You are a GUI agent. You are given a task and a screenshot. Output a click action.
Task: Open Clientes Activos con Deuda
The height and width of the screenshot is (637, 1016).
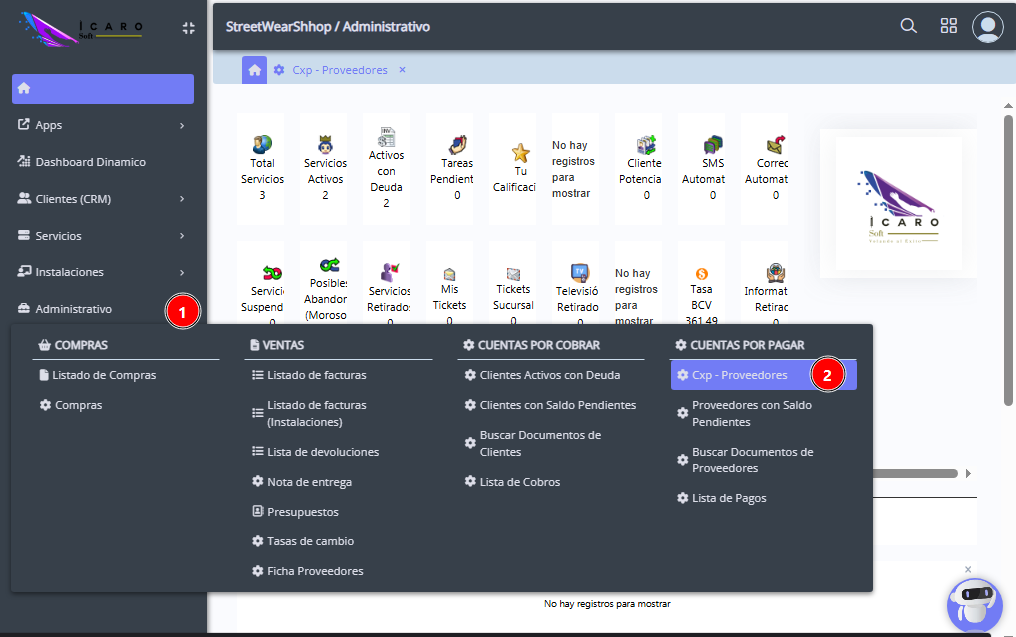549,375
